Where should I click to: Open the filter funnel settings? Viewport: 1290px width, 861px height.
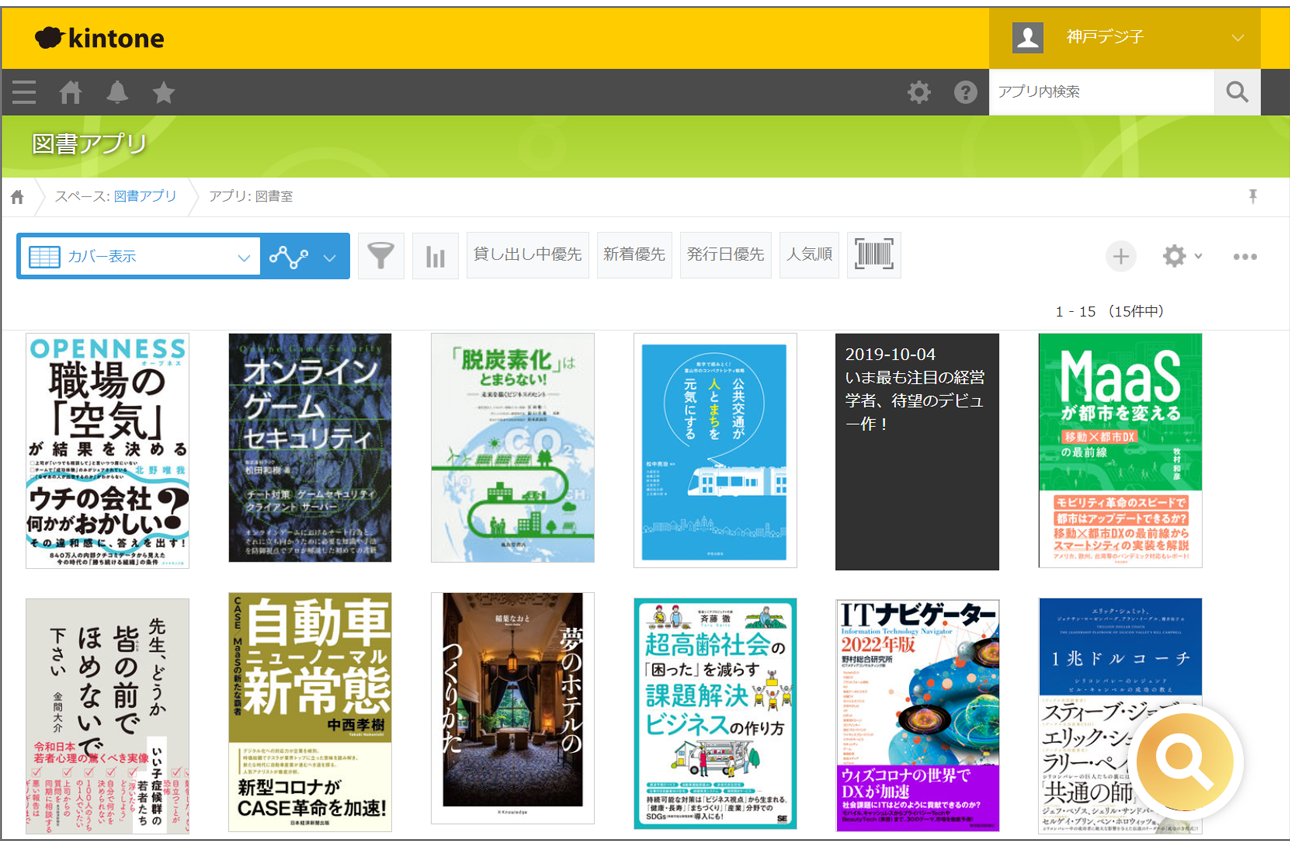(381, 256)
